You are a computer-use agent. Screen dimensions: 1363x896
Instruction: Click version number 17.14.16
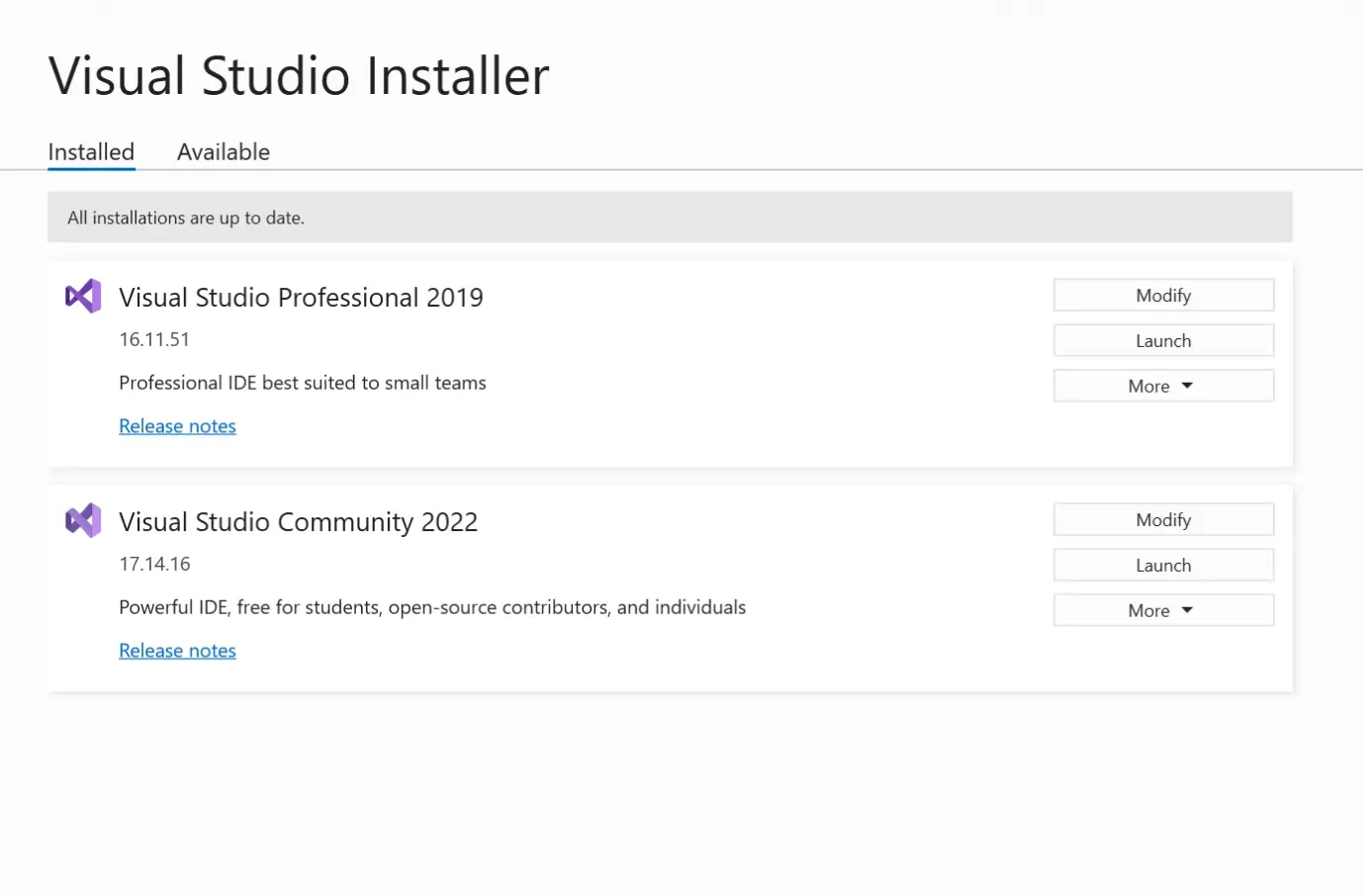(155, 564)
